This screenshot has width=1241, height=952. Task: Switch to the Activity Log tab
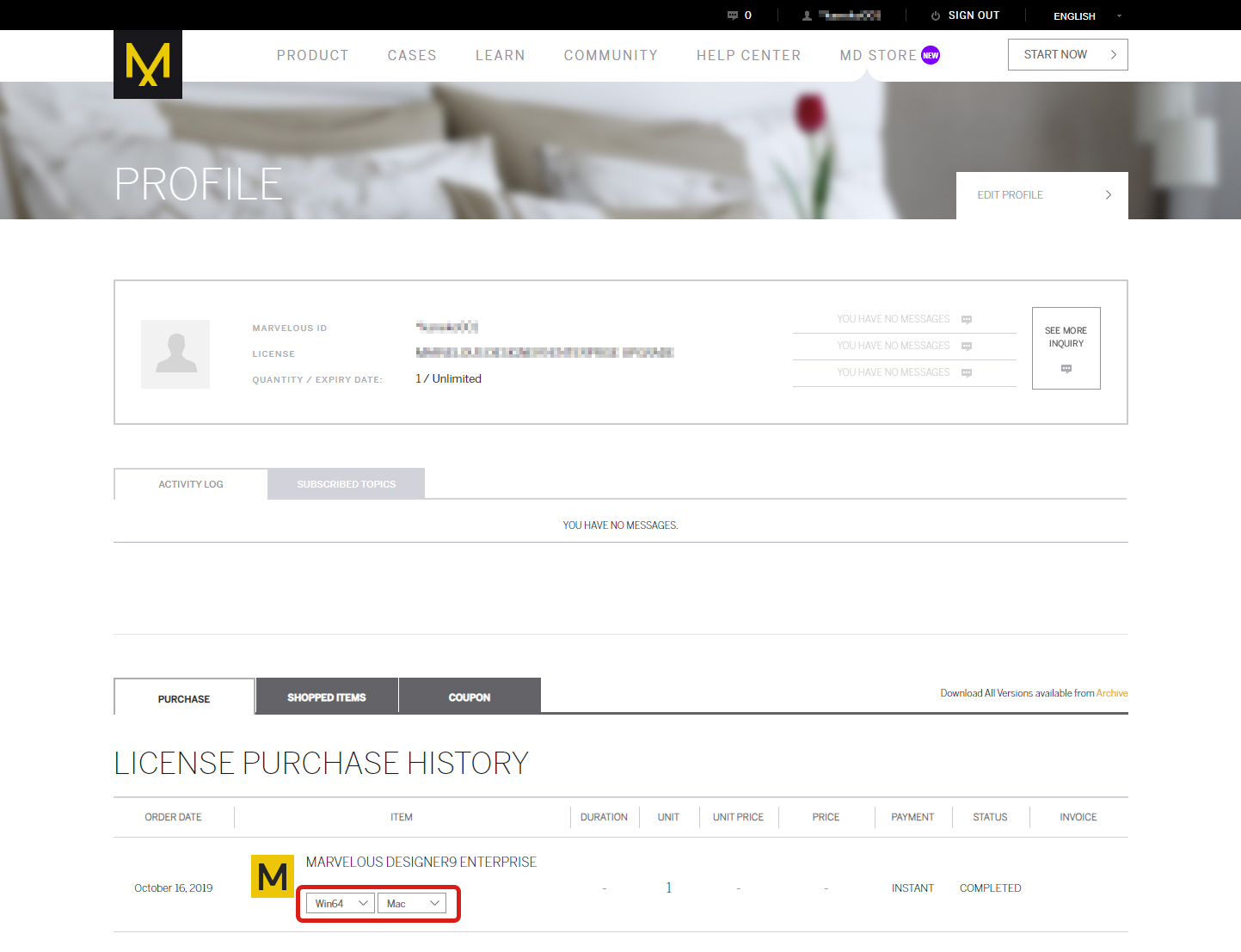click(191, 484)
